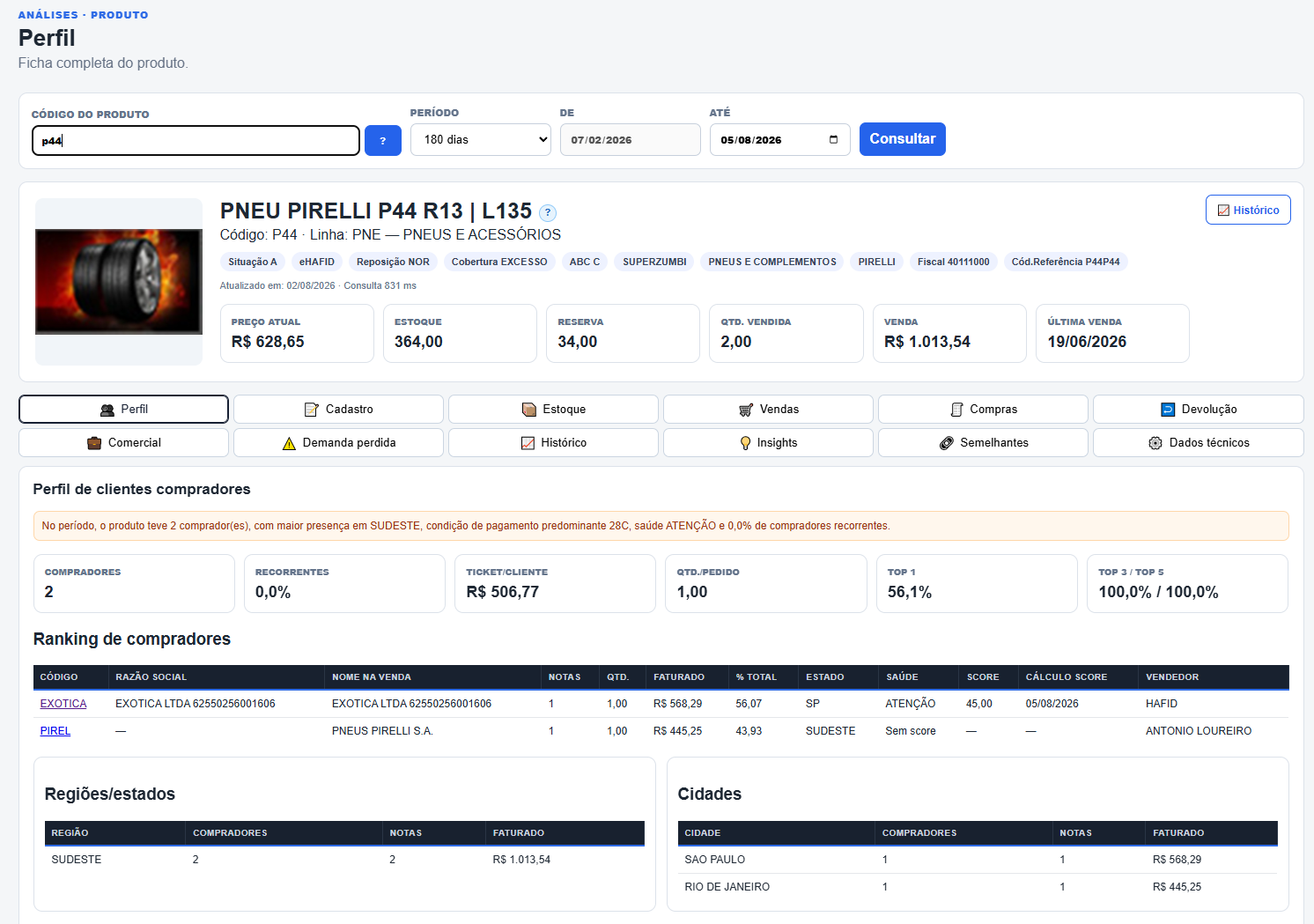Screen dimensions: 1314x924
Task: Switch to the Cadastro tab
Action: tap(338, 409)
